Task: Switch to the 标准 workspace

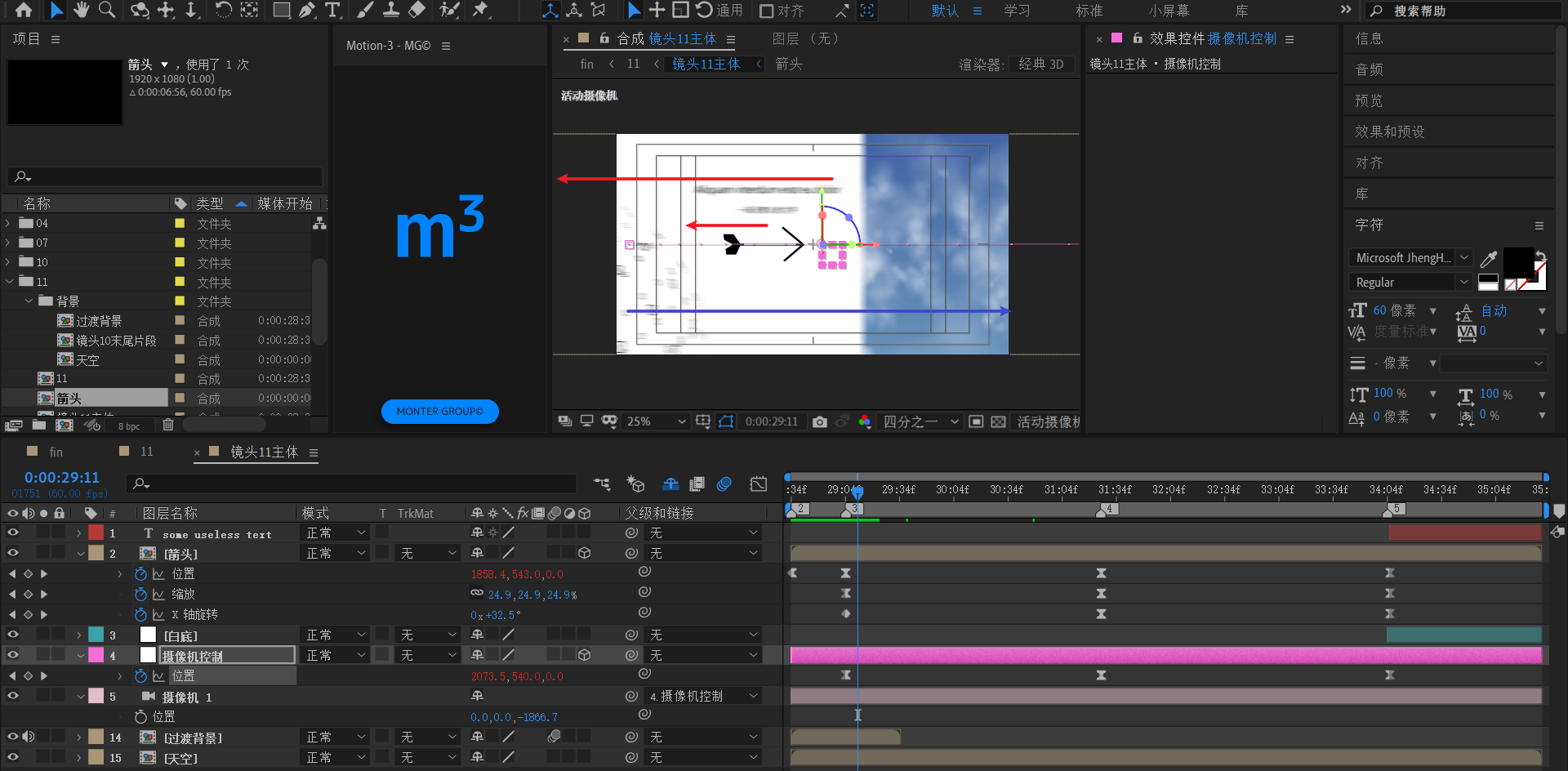Action: click(1089, 11)
